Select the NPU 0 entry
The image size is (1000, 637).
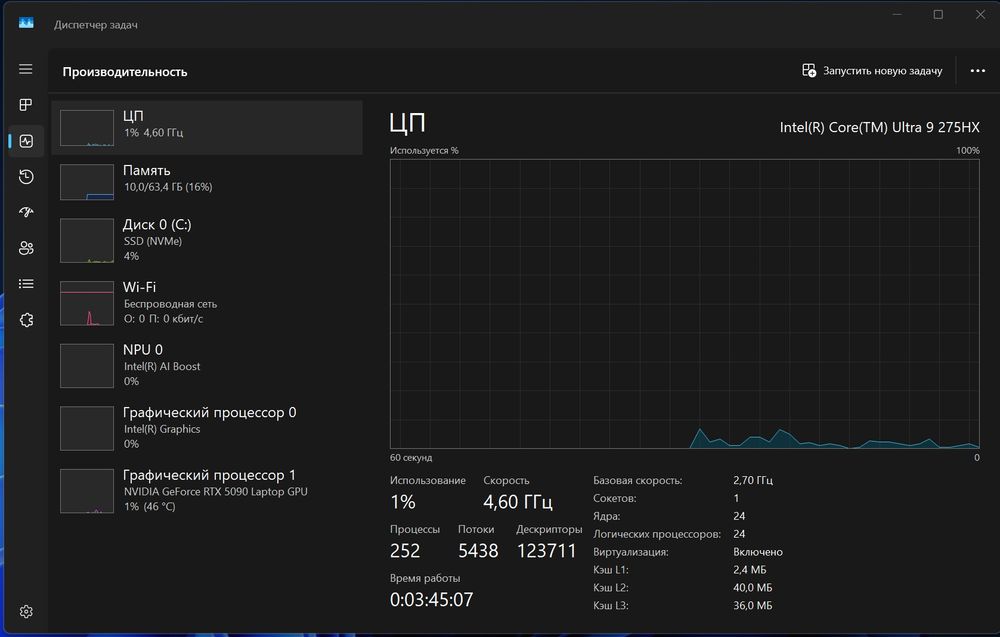click(207, 365)
